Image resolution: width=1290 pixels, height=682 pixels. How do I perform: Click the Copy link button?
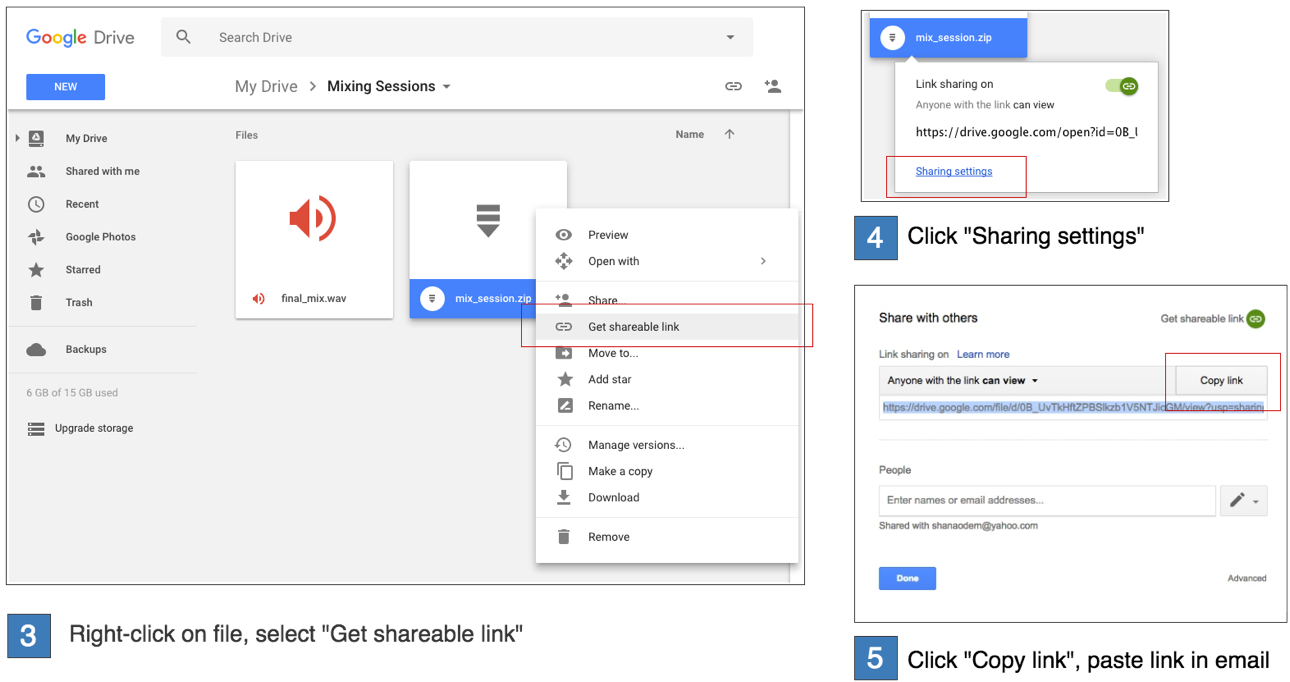click(1221, 380)
